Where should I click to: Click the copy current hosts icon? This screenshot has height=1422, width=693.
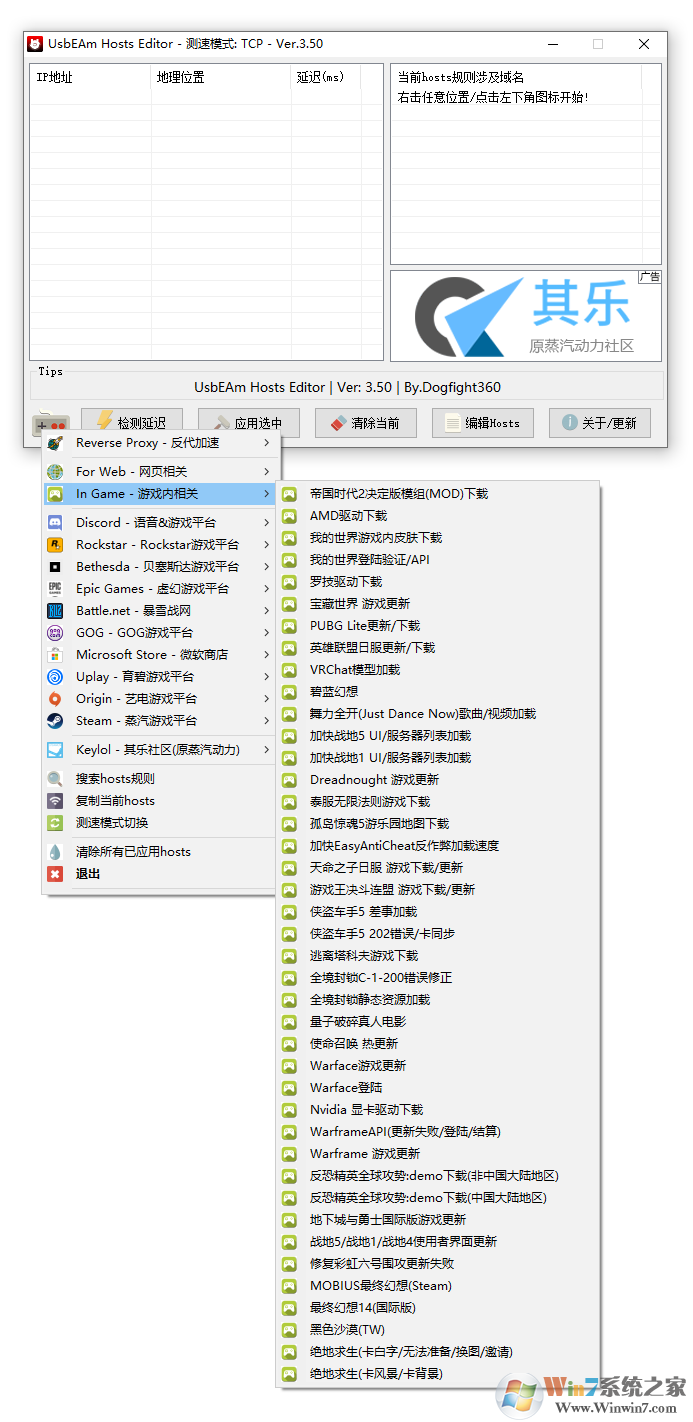55,800
